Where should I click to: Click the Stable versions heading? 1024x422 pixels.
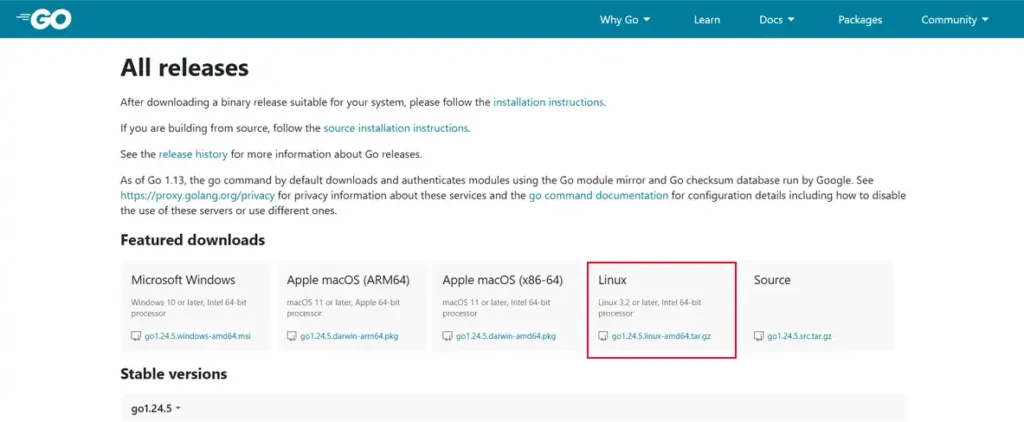pos(174,374)
